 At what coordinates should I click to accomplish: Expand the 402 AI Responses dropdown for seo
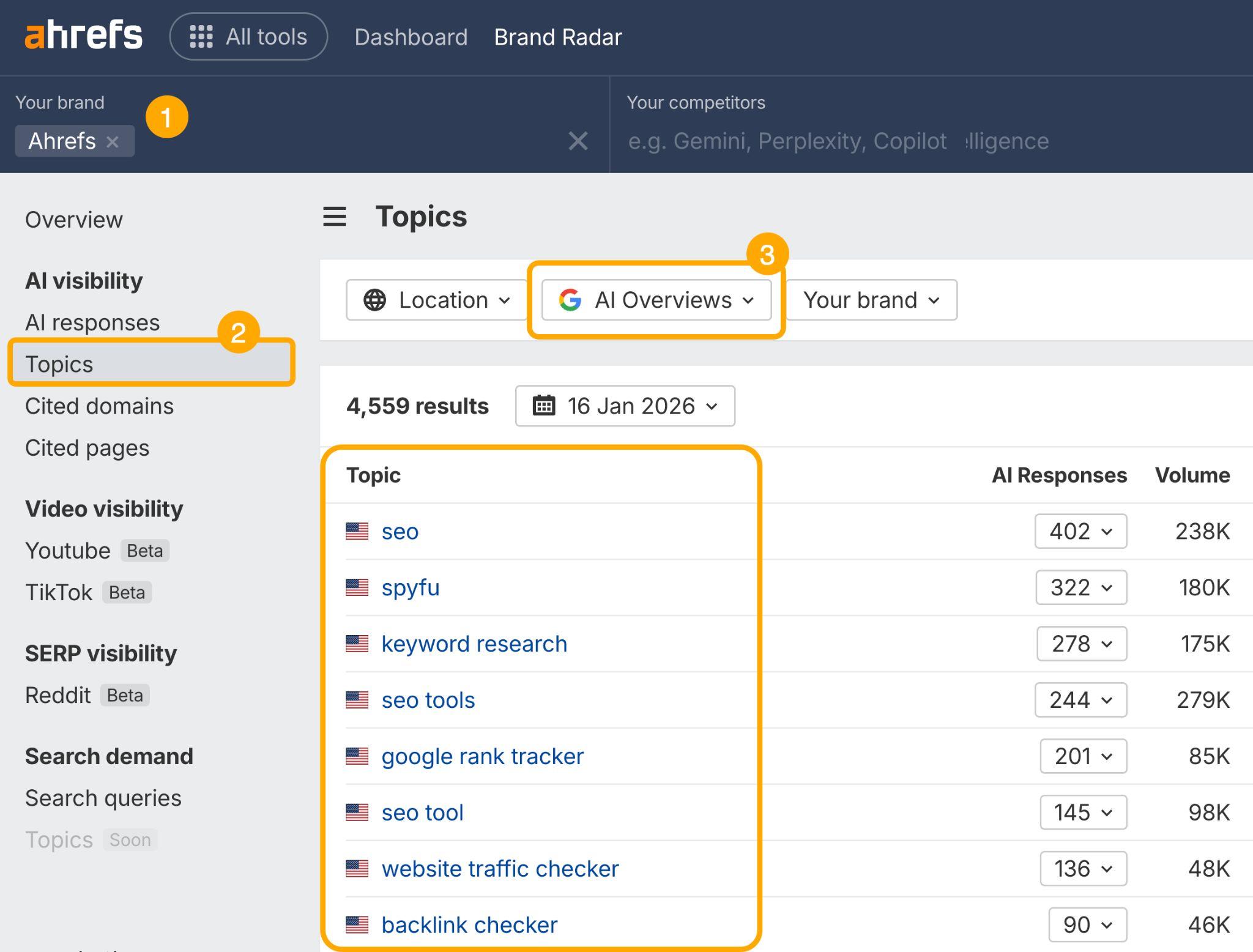pyautogui.click(x=1080, y=531)
